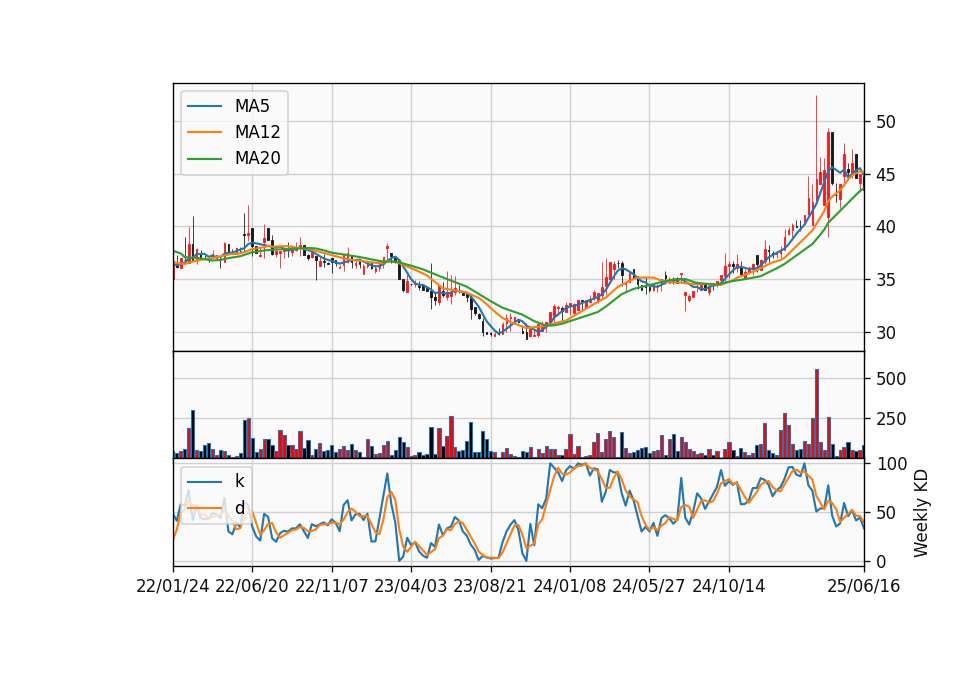Click the d legend label in KD panel
The height and width of the screenshot is (690, 960).
point(239,508)
